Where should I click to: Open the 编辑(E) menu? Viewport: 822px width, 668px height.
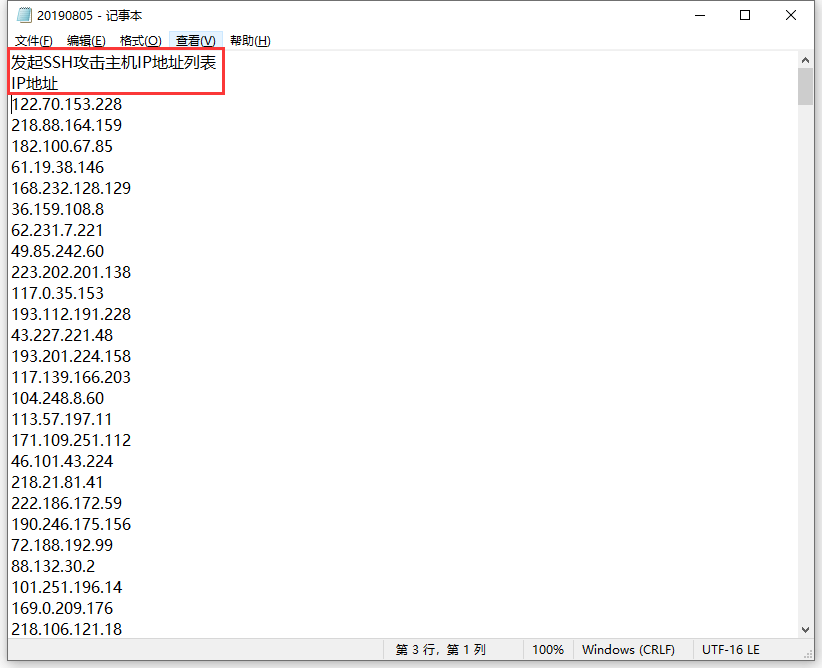[86, 41]
